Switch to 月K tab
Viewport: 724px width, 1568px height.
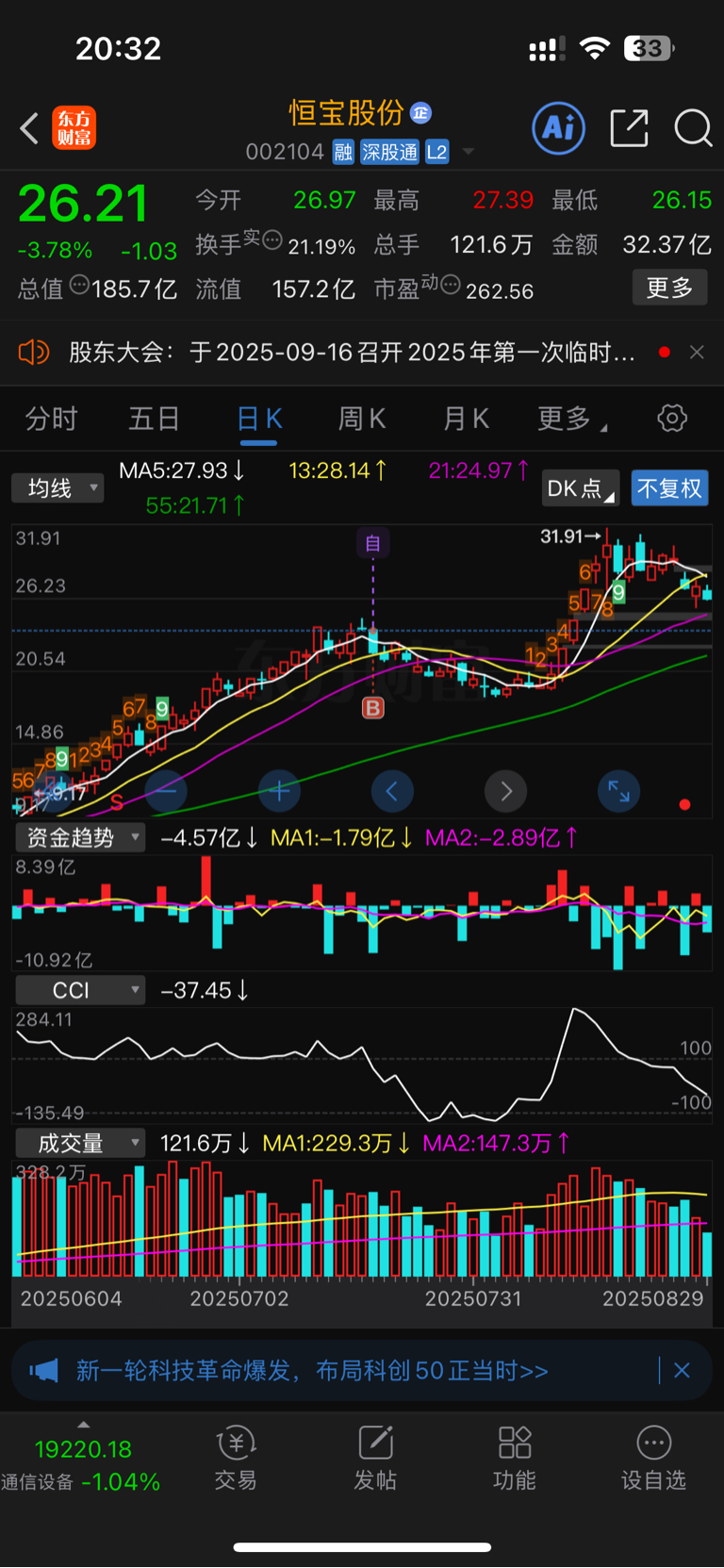click(x=466, y=419)
